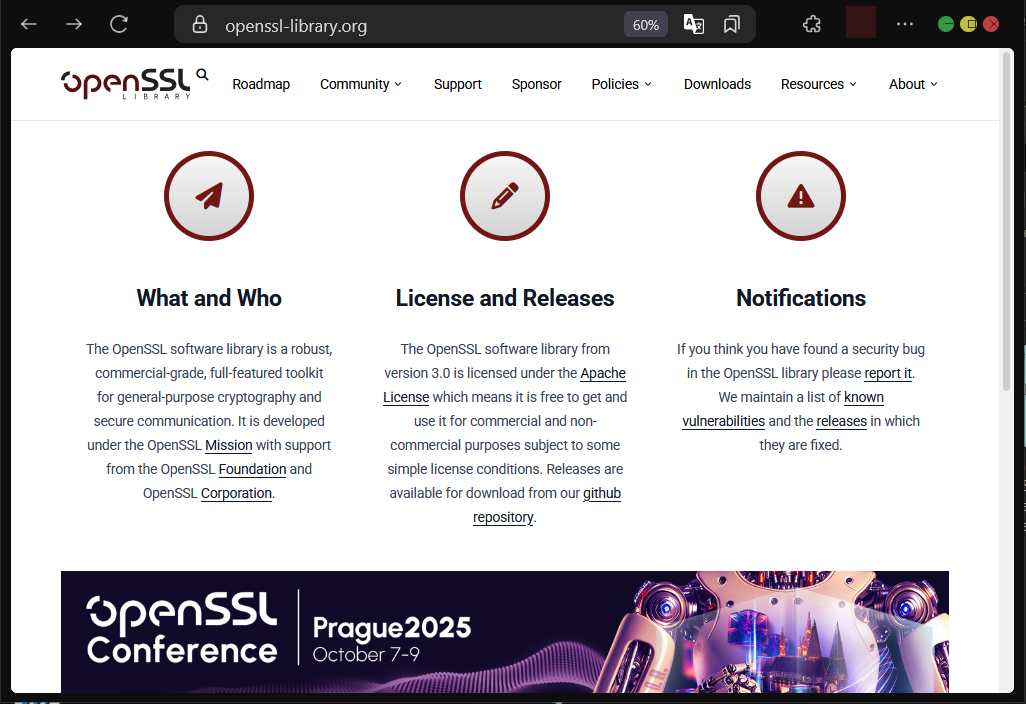Open the Sponsor page
This screenshot has width=1026, height=704.
[537, 84]
